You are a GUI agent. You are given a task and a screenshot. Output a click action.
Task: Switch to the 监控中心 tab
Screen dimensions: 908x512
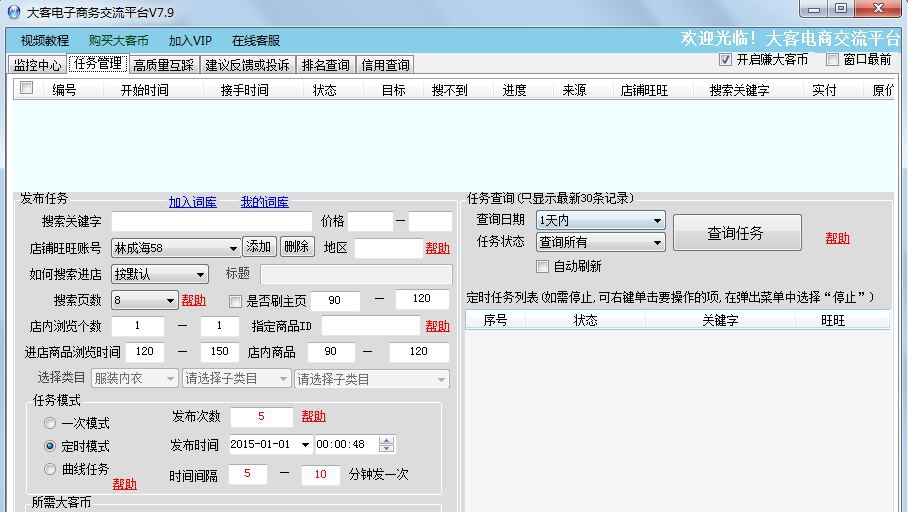click(x=37, y=65)
